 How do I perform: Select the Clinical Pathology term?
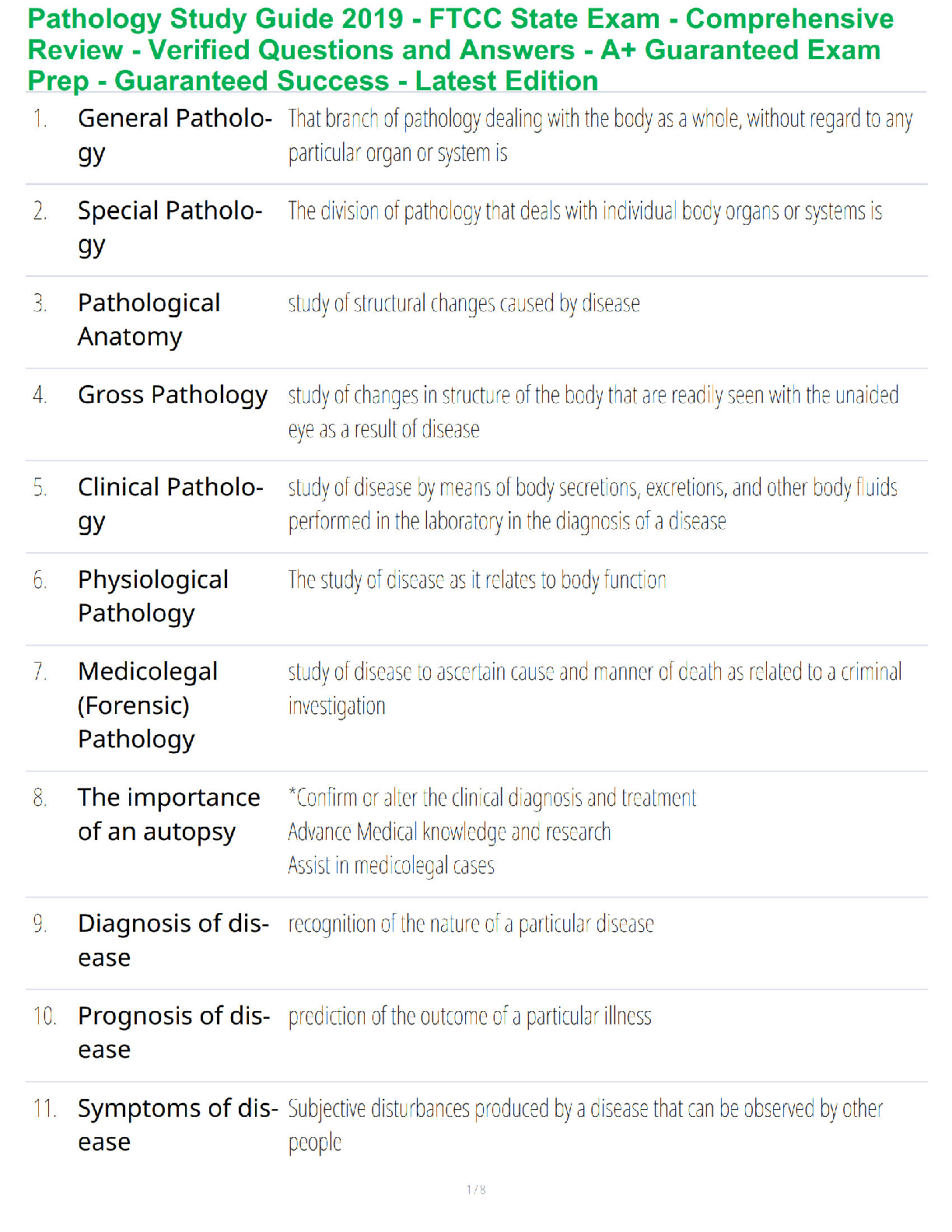(171, 504)
